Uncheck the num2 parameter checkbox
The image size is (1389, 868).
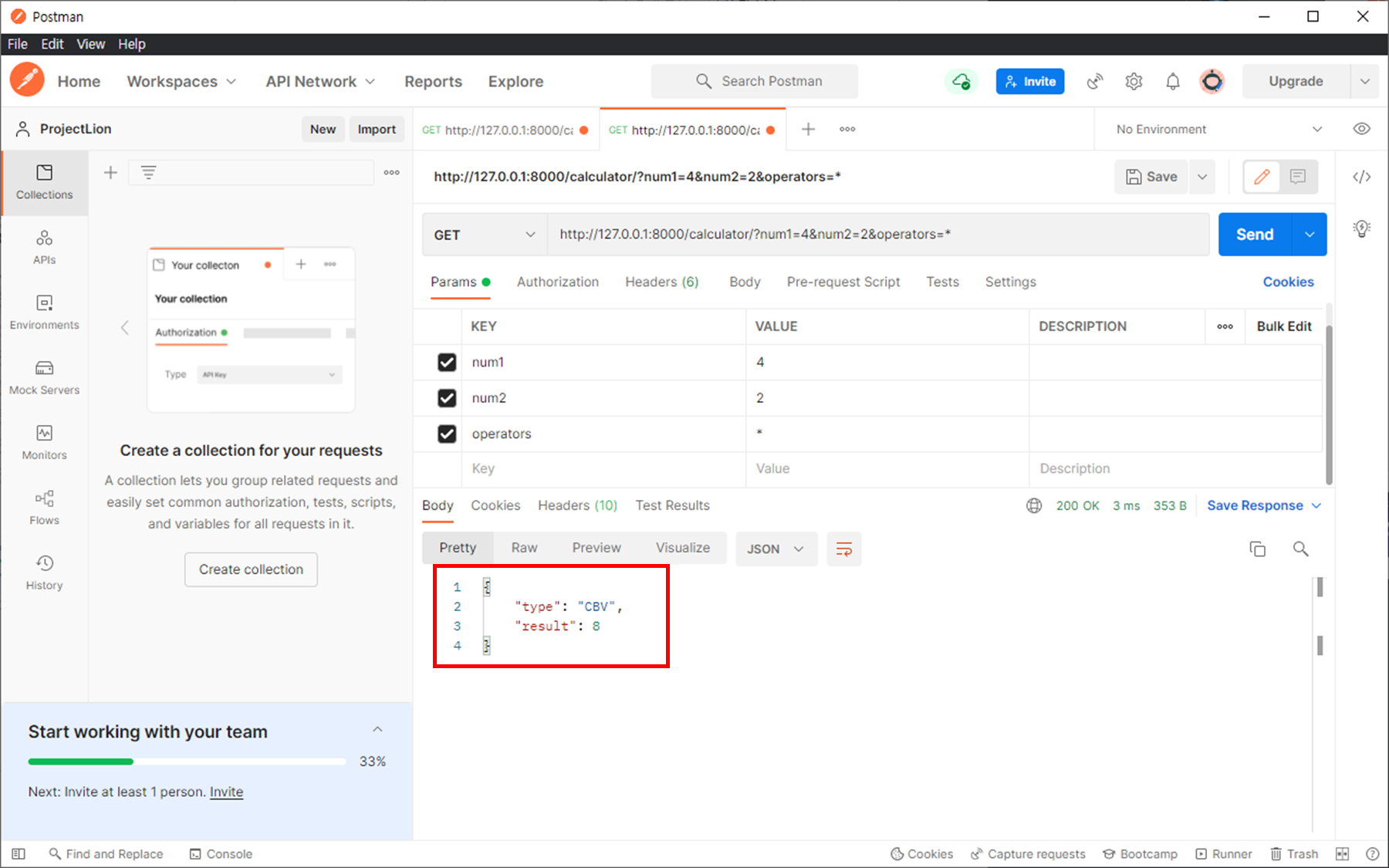(447, 397)
